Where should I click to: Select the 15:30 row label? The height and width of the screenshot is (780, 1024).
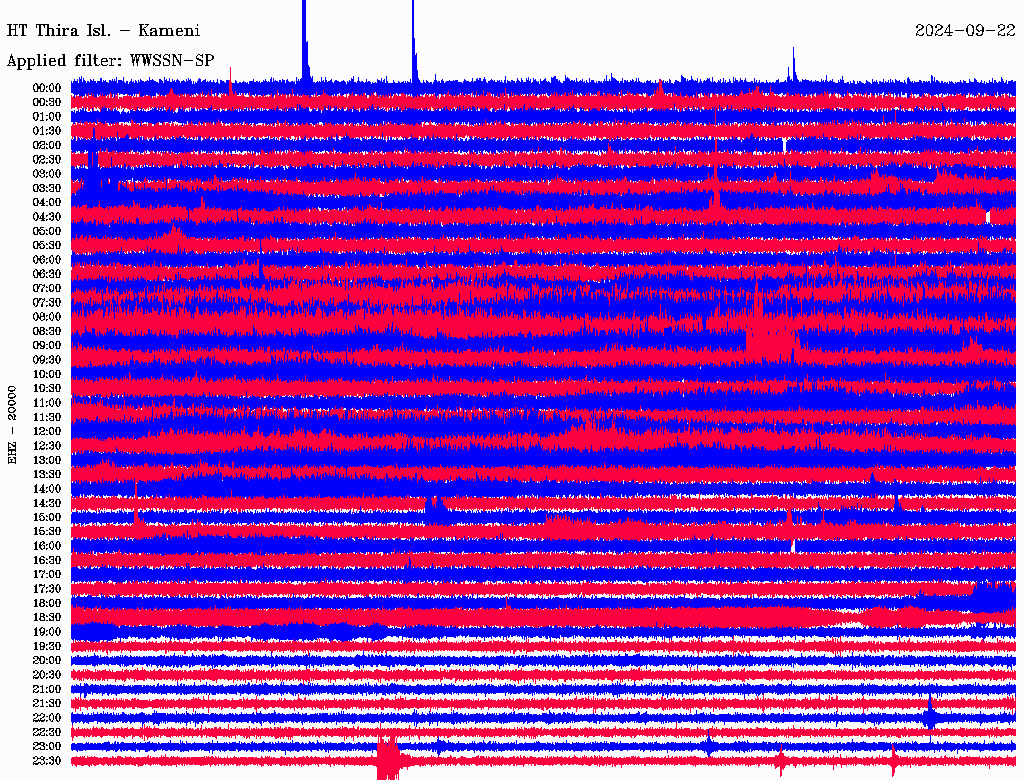(47, 532)
